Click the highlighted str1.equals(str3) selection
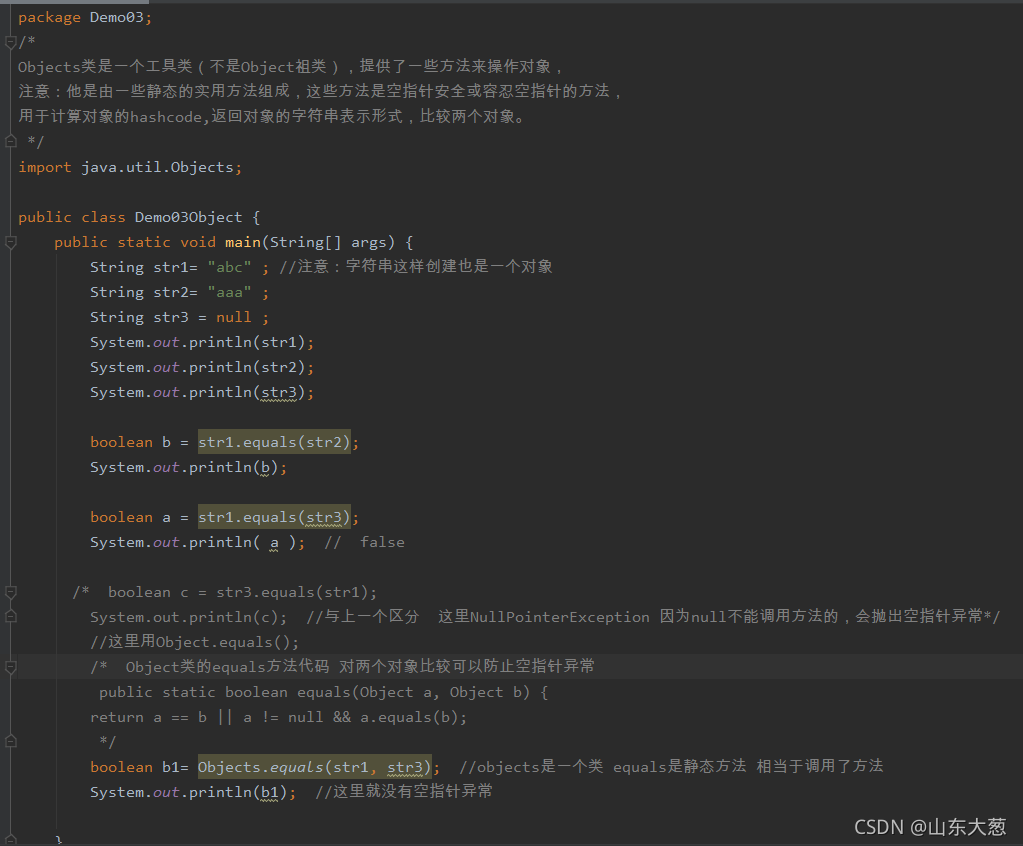 [x=274, y=516]
